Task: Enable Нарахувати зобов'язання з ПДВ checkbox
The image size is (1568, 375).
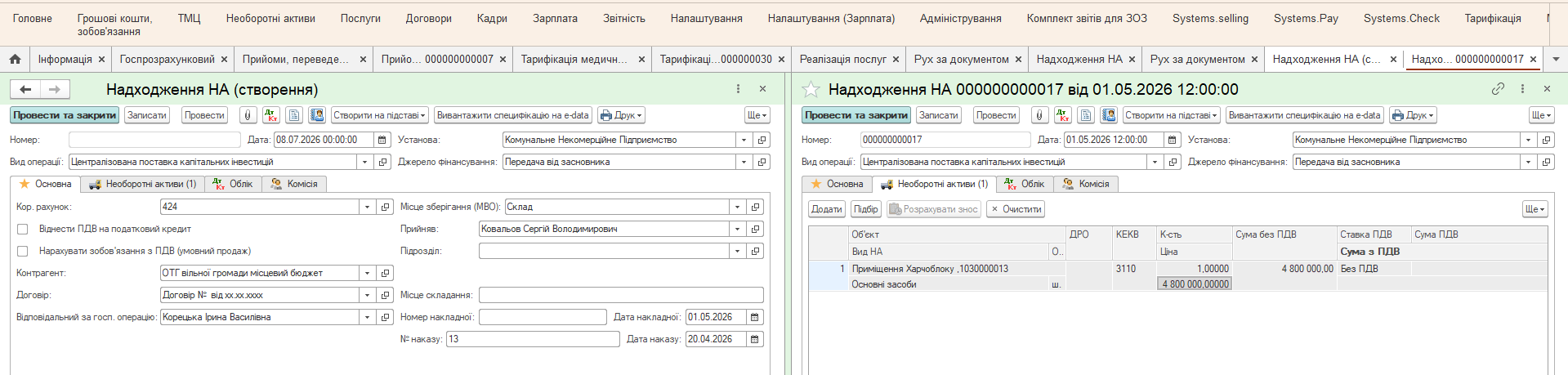Action: click(x=23, y=252)
